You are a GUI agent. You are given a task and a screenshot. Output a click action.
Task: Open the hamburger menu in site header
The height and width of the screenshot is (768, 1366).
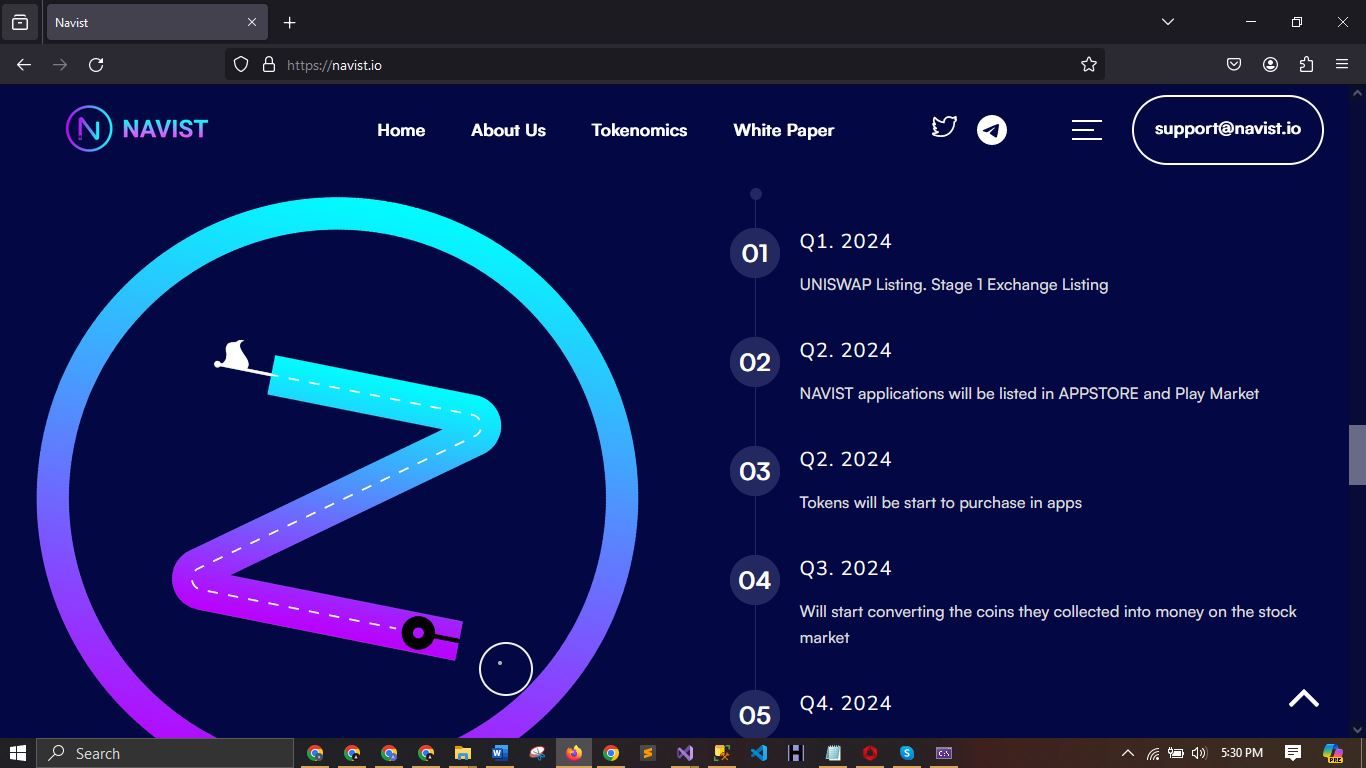pyautogui.click(x=1087, y=130)
